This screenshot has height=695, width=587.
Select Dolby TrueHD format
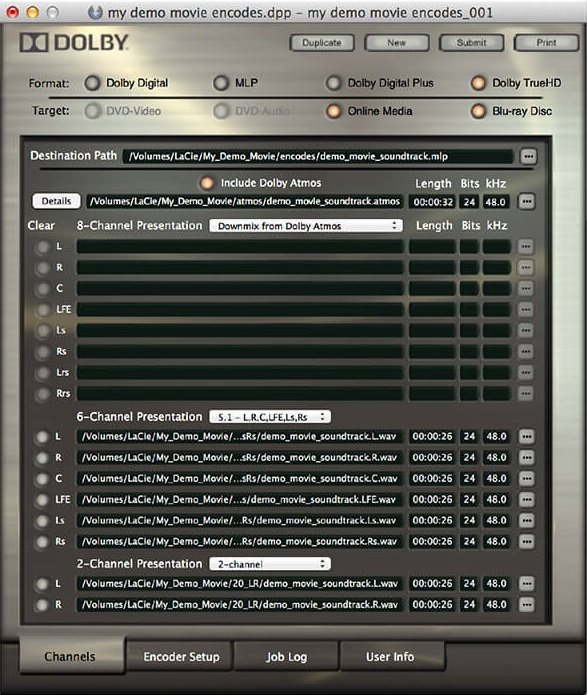478,83
